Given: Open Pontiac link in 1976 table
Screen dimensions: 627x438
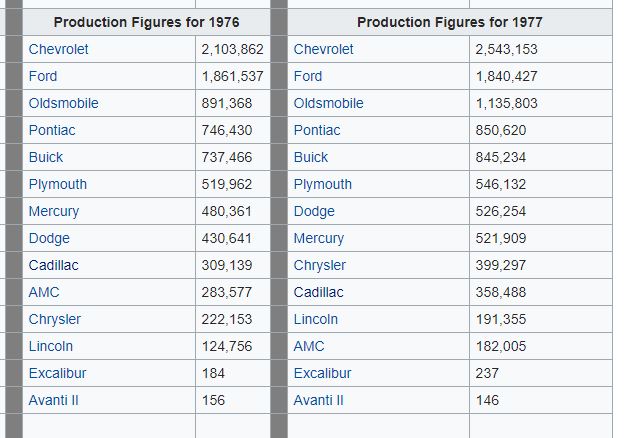Looking at the screenshot, I should pos(52,130).
